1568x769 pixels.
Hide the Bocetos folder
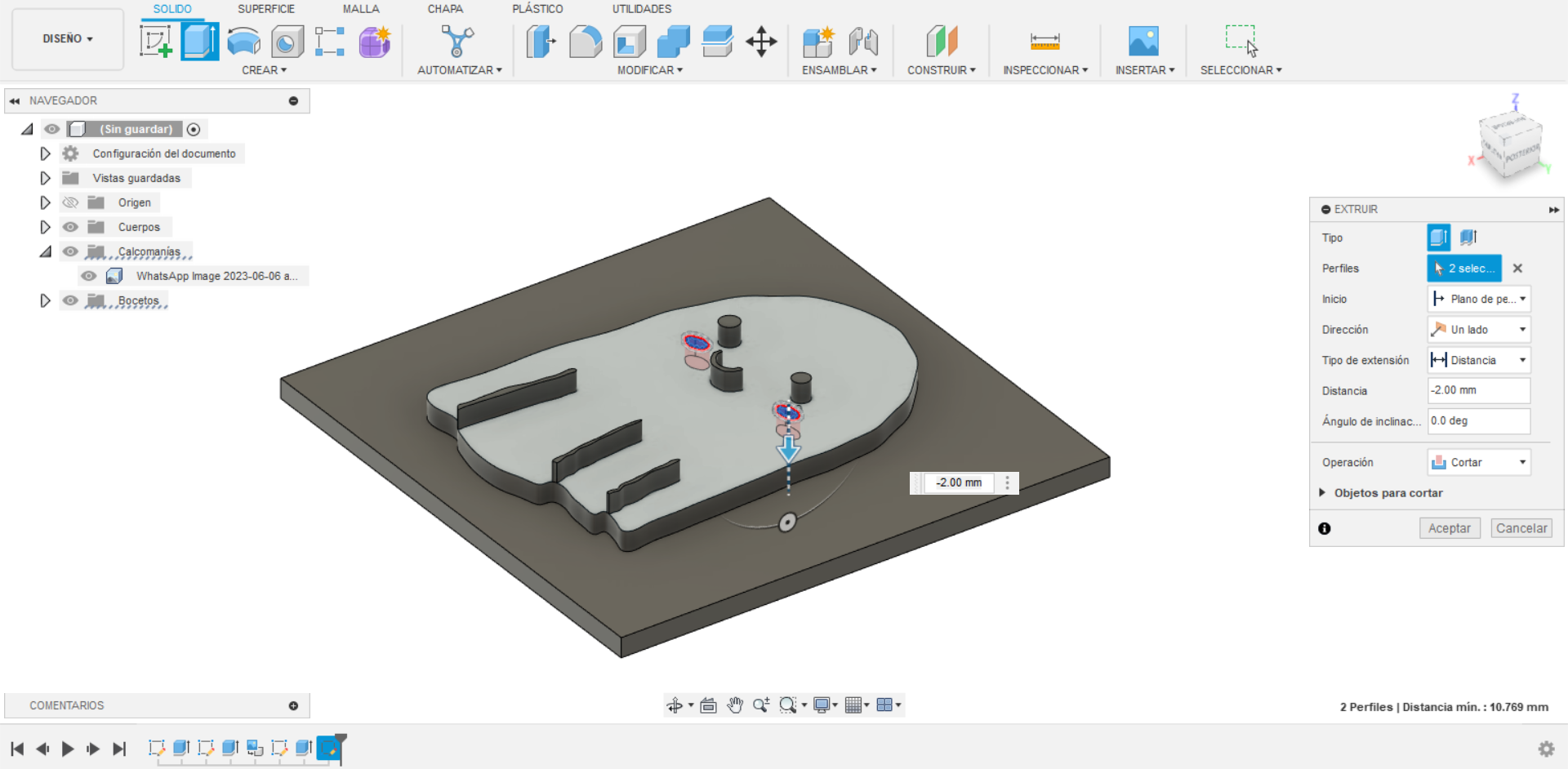(70, 300)
